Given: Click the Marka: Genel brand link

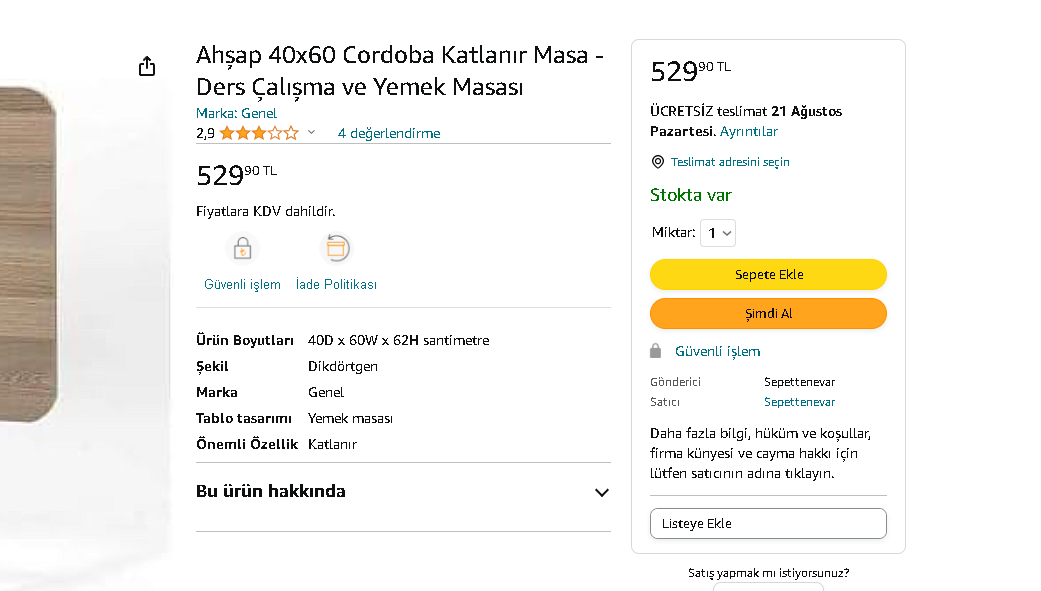Looking at the screenshot, I should 236,113.
